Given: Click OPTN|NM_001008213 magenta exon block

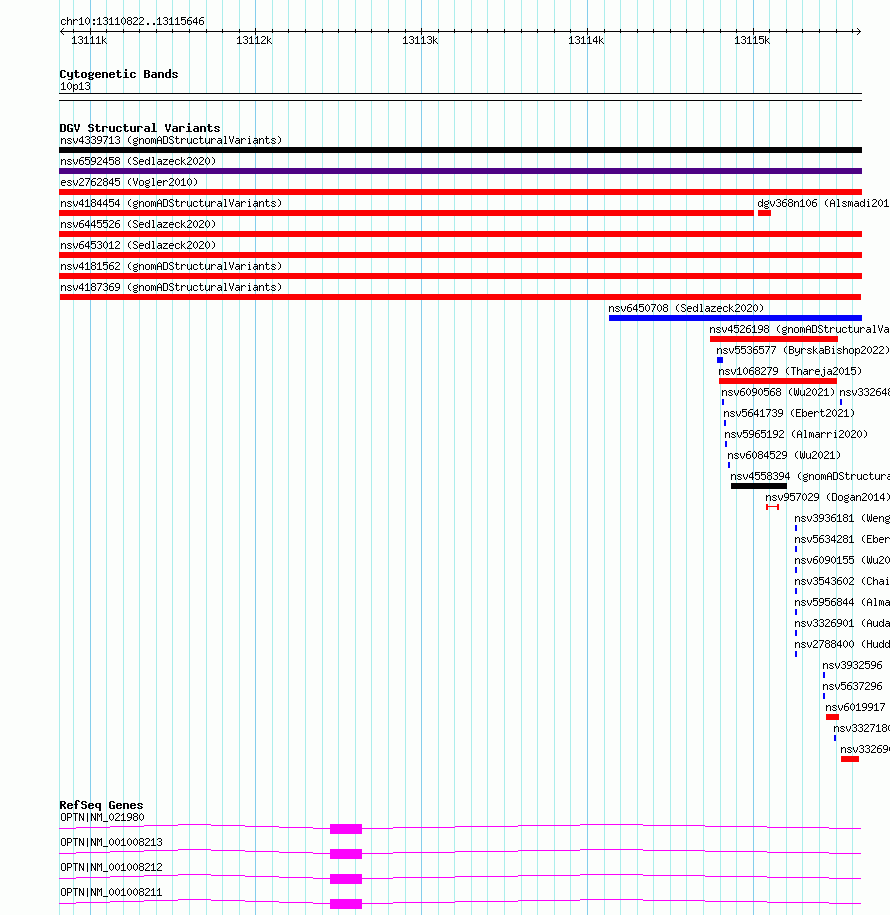Looking at the screenshot, I should 345,854.
